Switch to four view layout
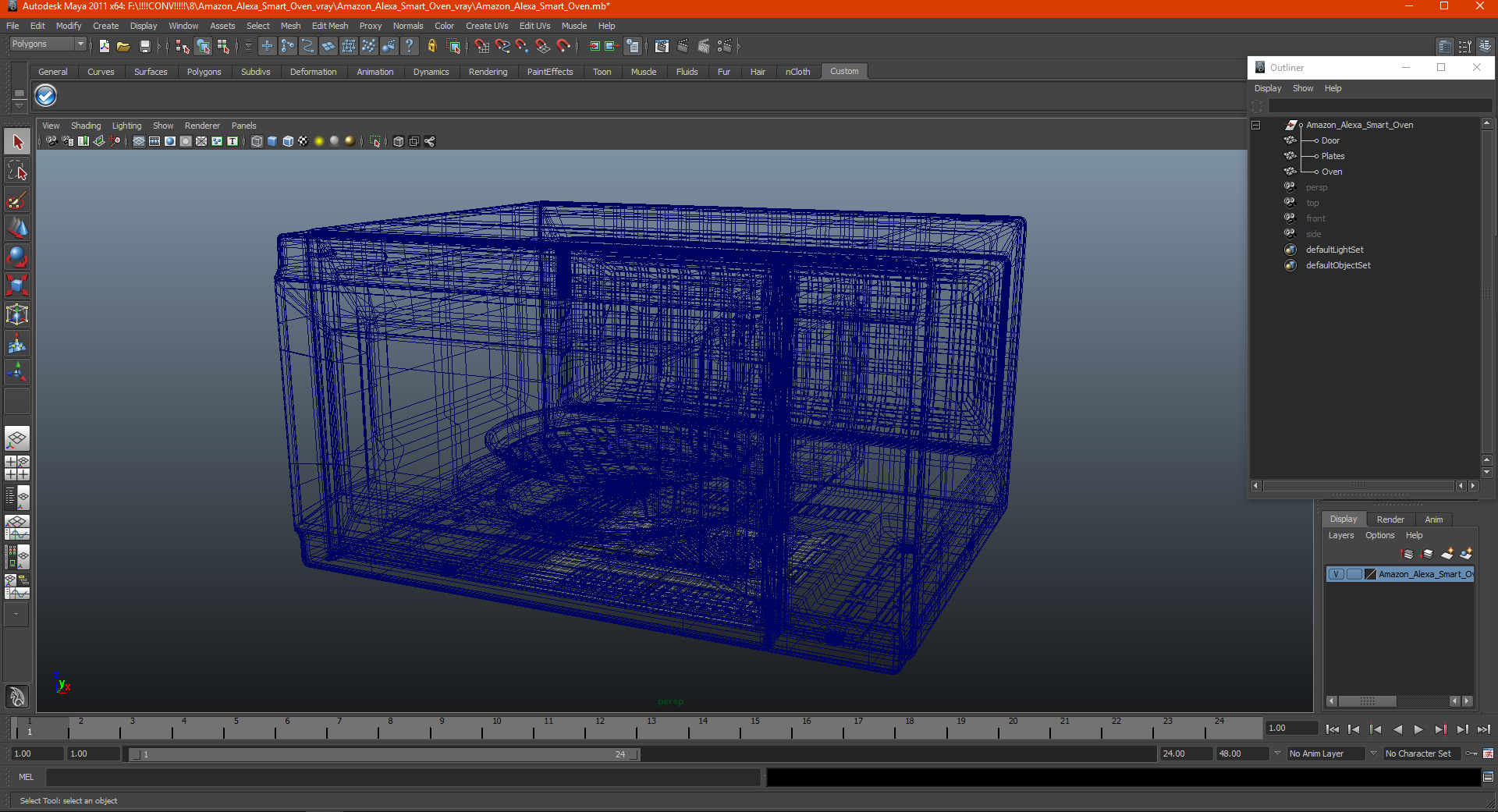Screen dimensions: 1498x812 pyautogui.click(x=17, y=468)
